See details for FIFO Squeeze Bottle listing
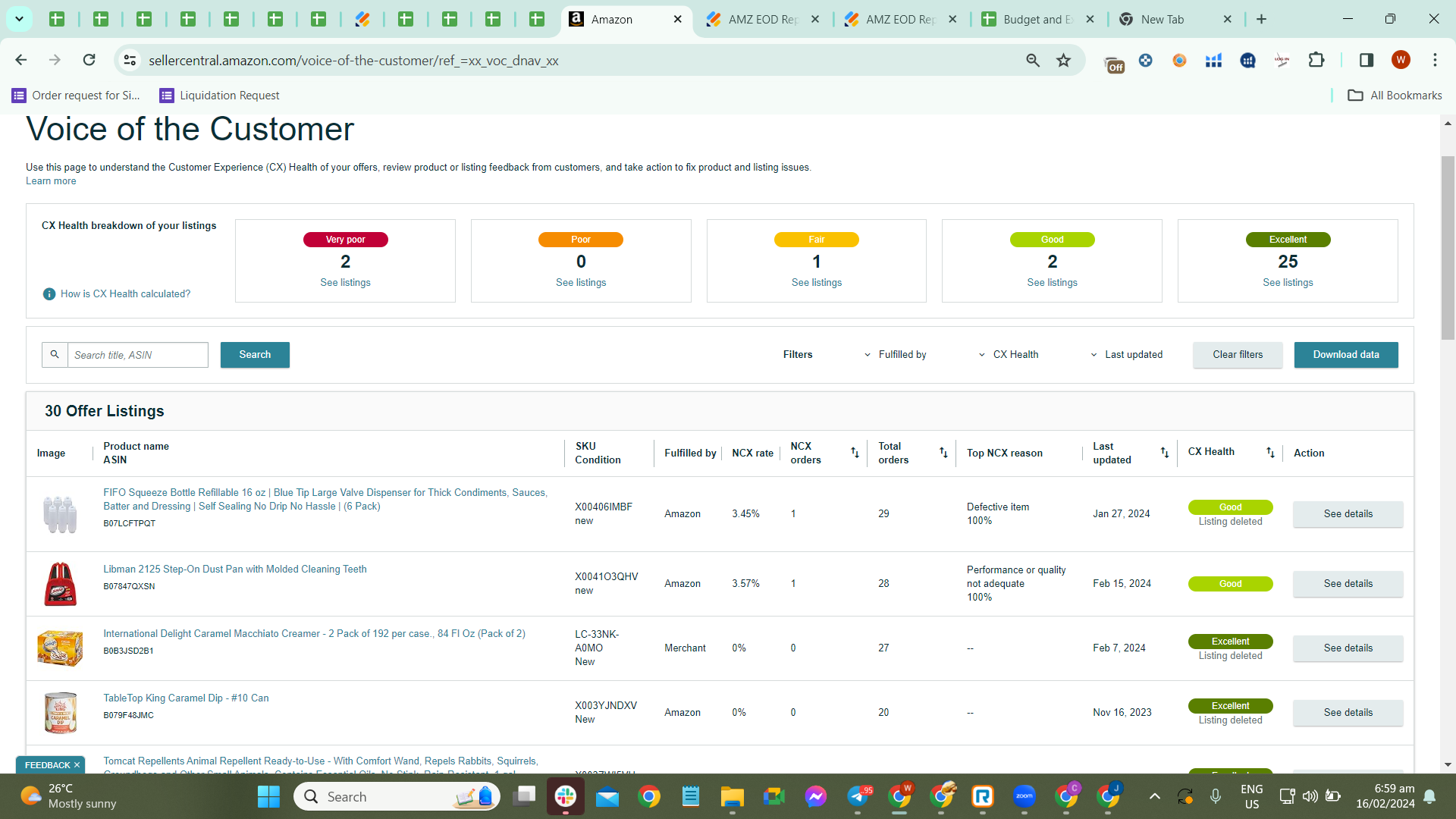 (x=1348, y=514)
